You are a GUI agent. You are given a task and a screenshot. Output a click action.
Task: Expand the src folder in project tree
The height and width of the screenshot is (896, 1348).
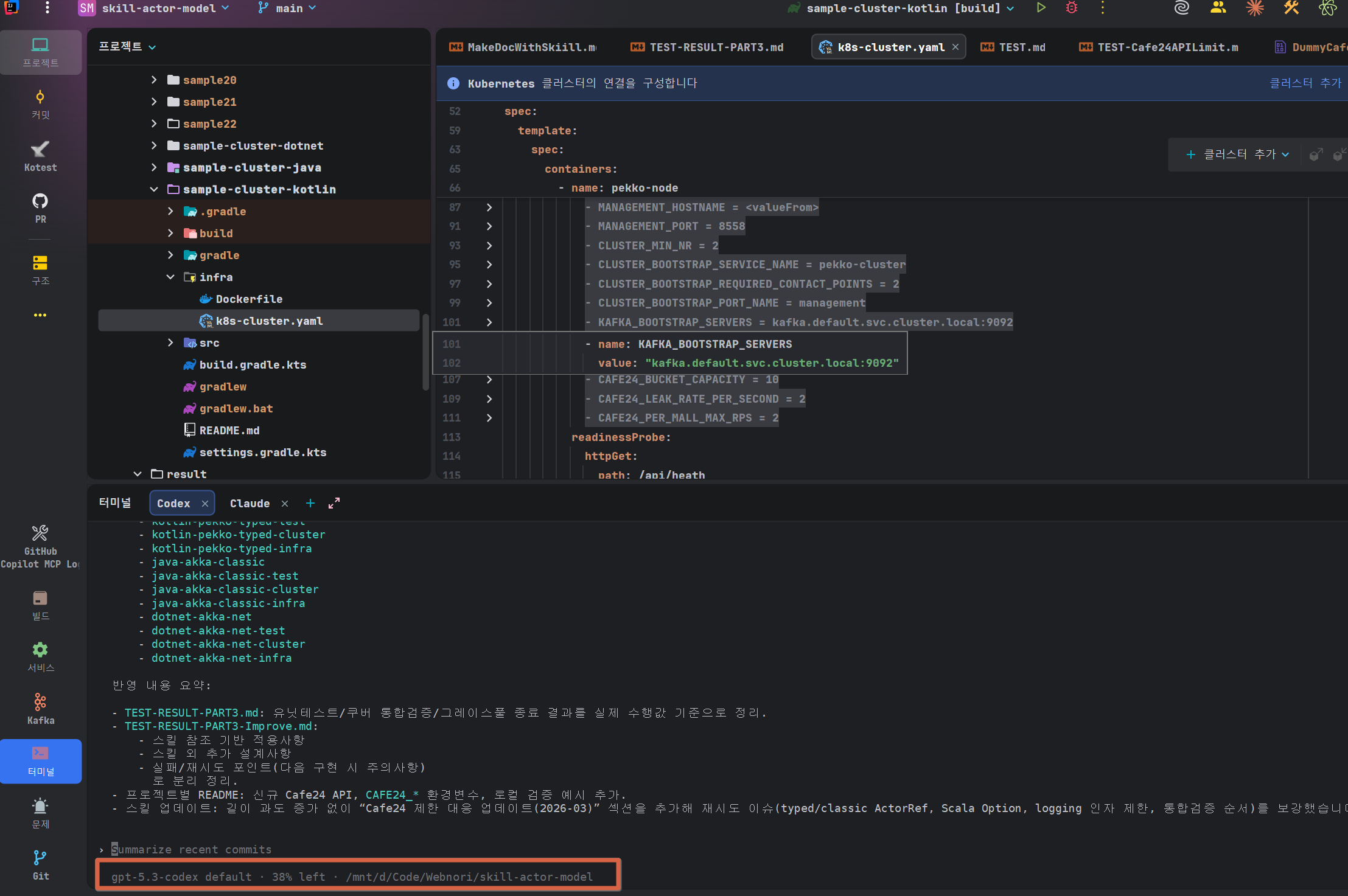170,342
